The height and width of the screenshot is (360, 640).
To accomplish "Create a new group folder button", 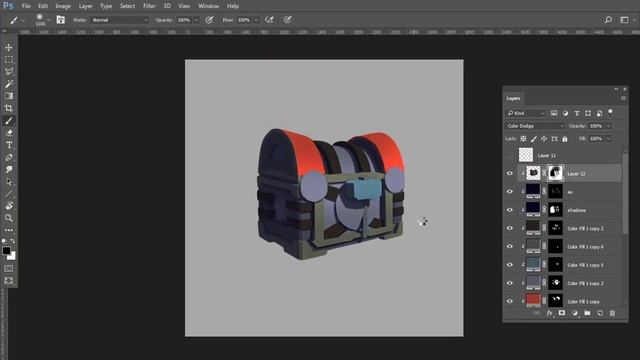I will (x=587, y=313).
